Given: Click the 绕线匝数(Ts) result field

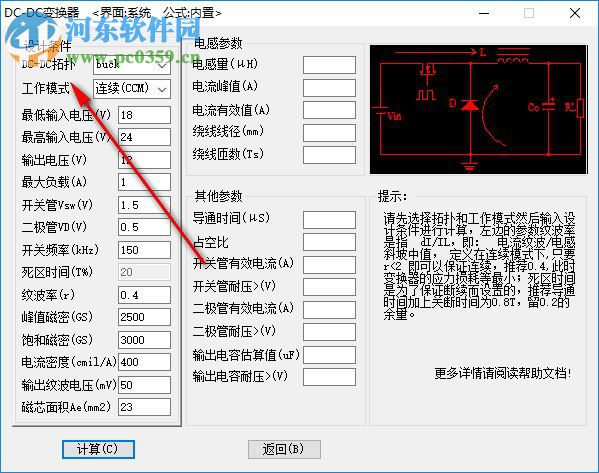Looking at the screenshot, I should [x=329, y=155].
